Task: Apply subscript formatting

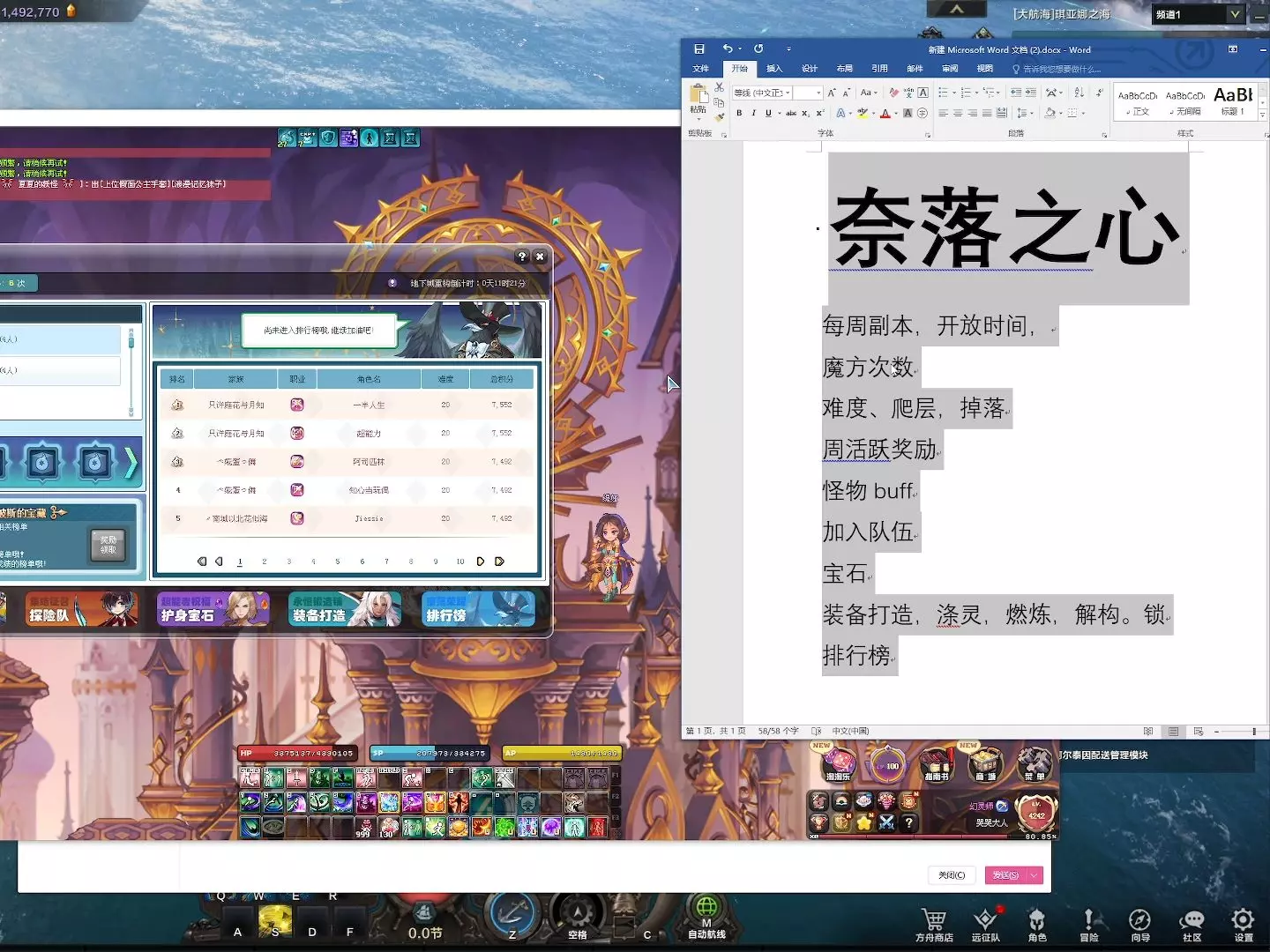Action: pyautogui.click(x=805, y=113)
